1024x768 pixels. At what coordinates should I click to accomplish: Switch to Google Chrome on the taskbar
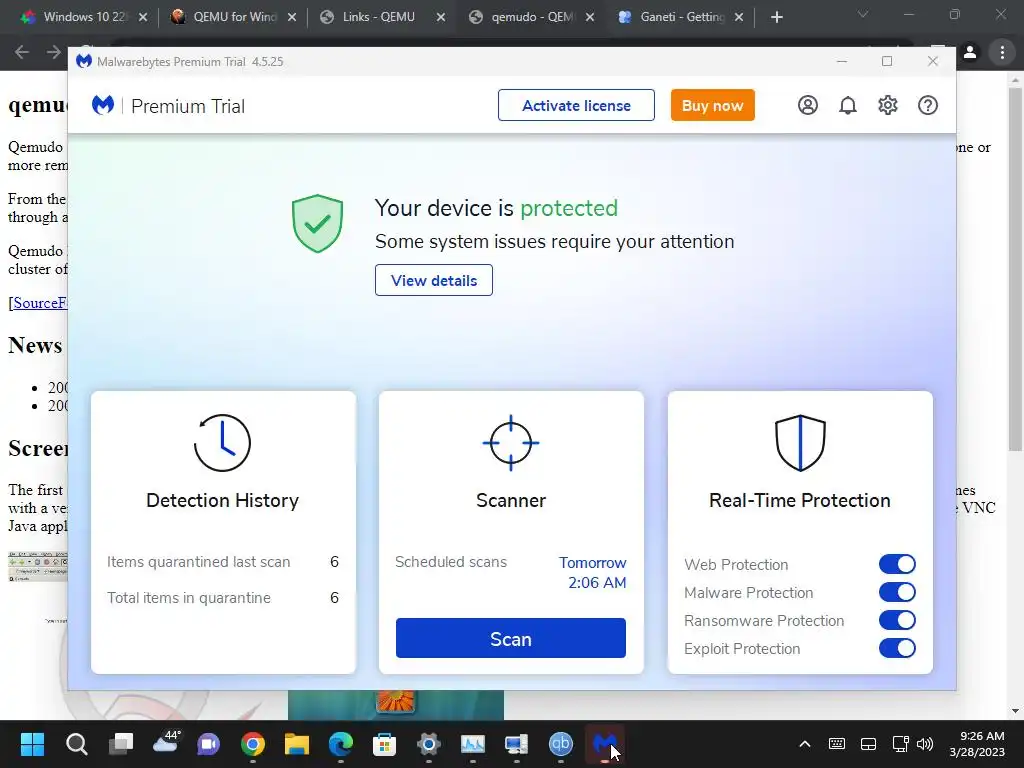[x=253, y=744]
